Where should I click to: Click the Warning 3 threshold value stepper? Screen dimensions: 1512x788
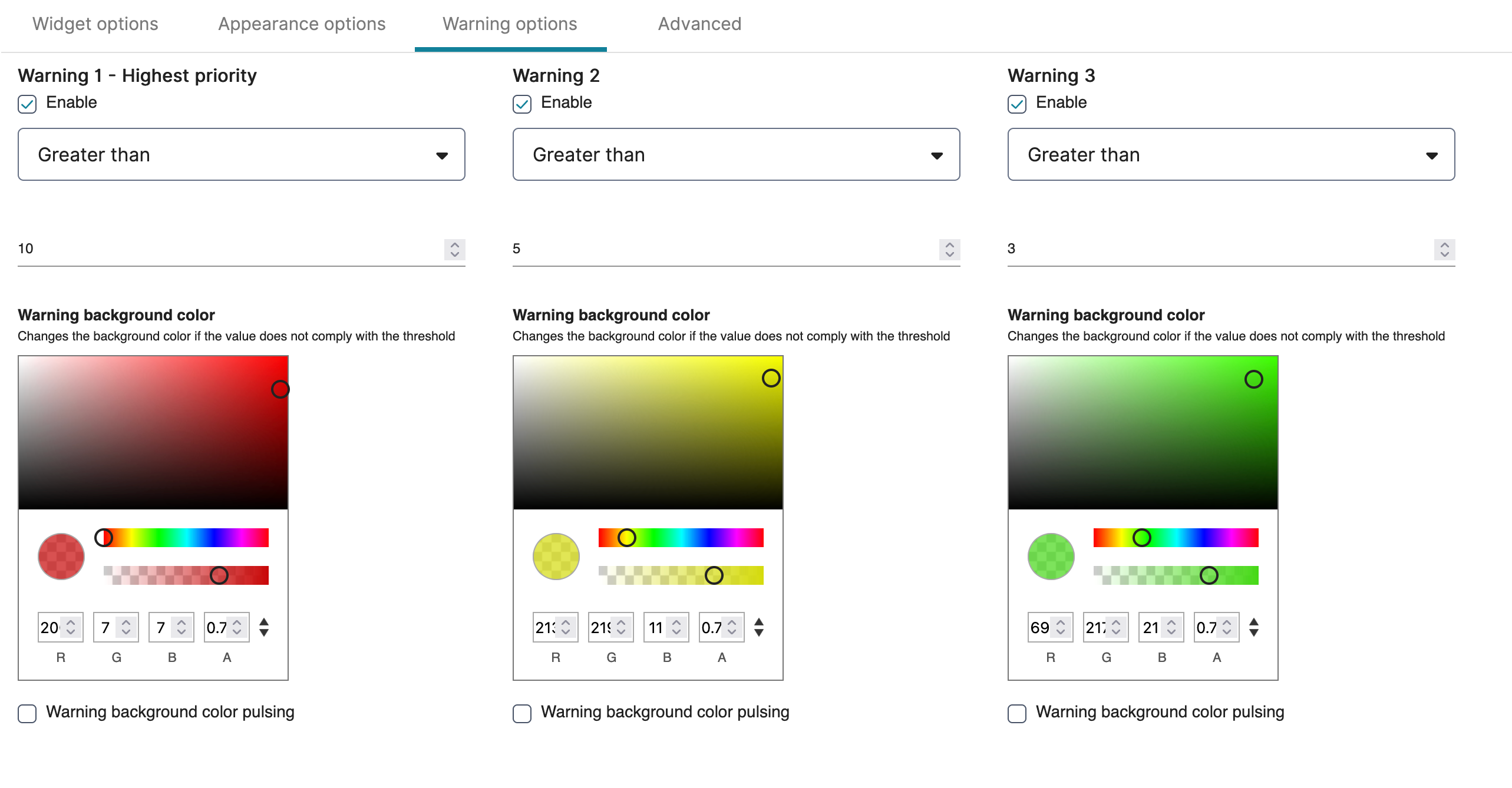click(1444, 249)
